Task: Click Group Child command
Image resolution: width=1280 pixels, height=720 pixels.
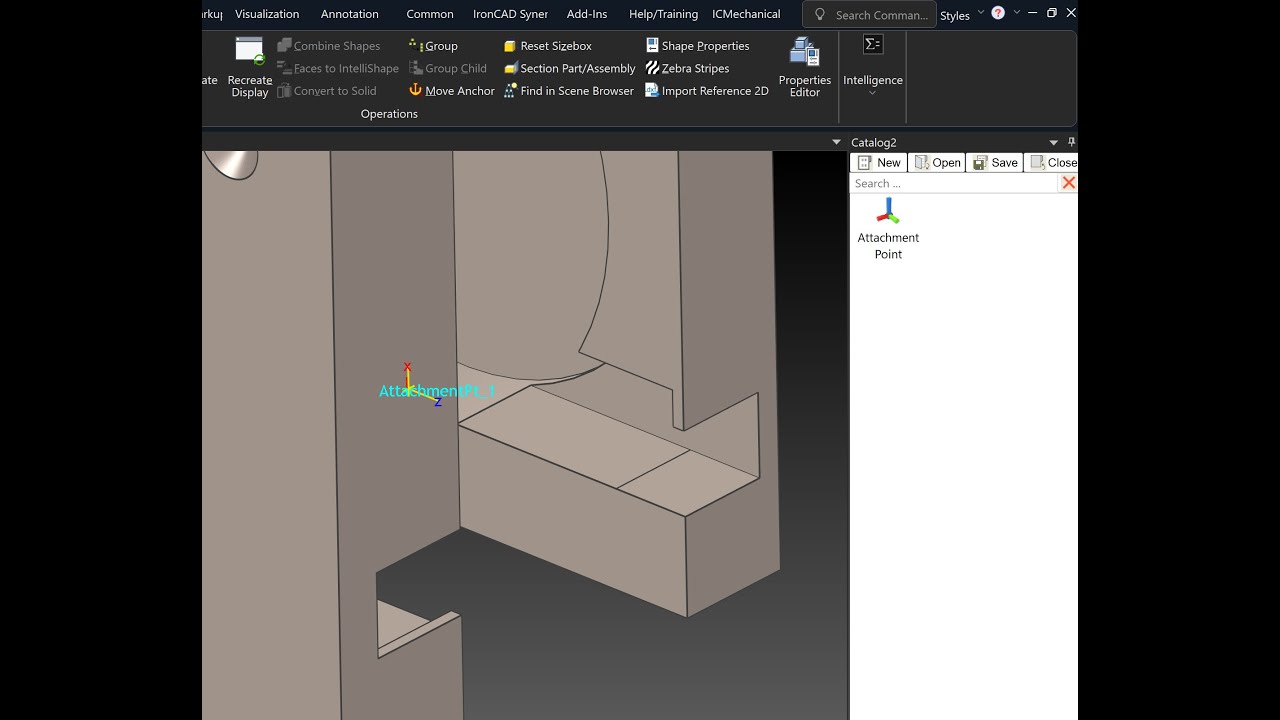Action: [x=448, y=68]
